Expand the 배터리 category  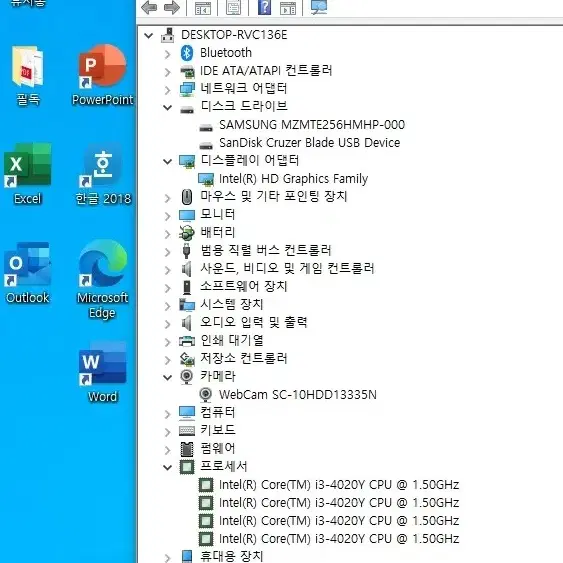coord(167,234)
